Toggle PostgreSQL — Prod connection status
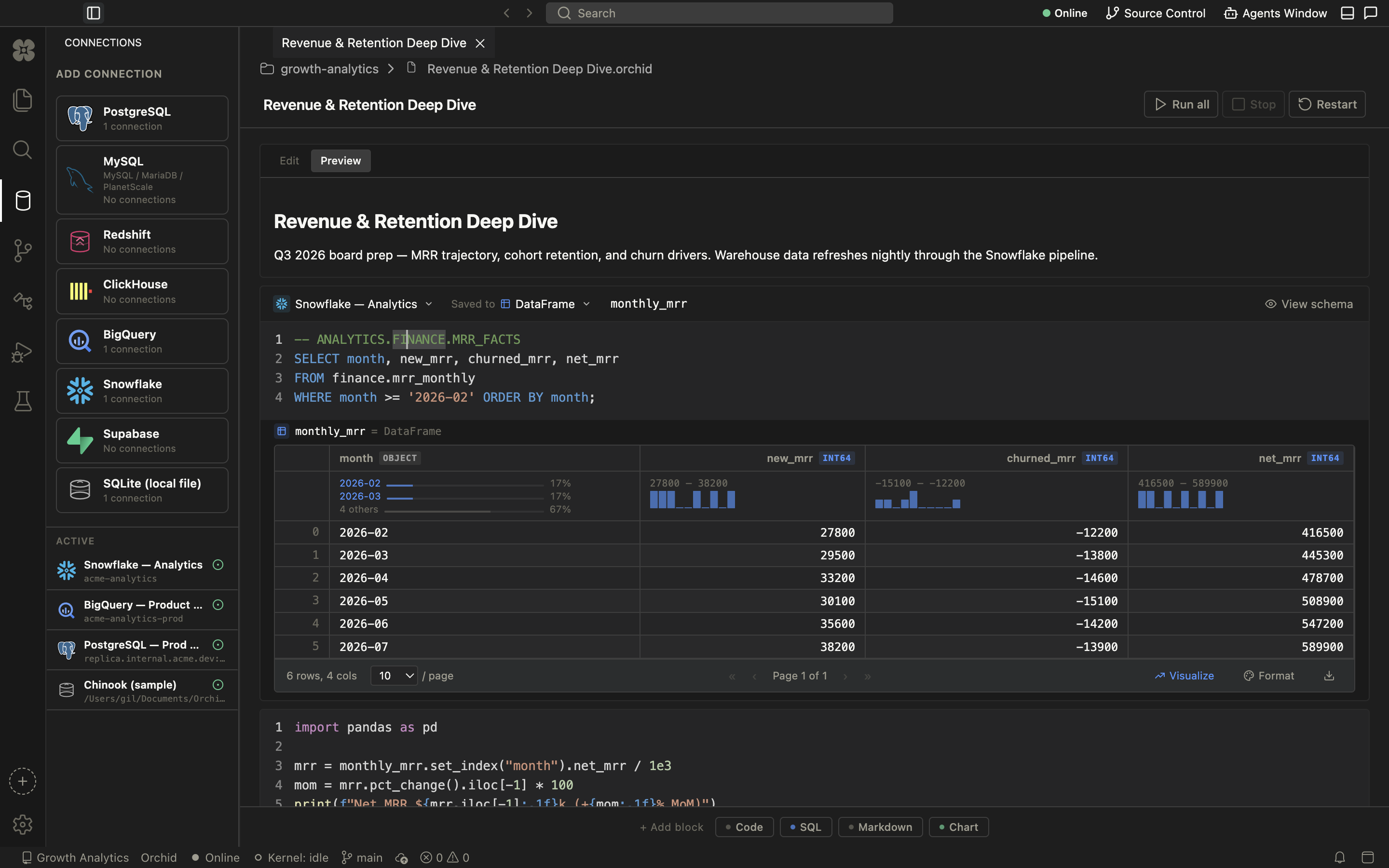 click(x=218, y=645)
